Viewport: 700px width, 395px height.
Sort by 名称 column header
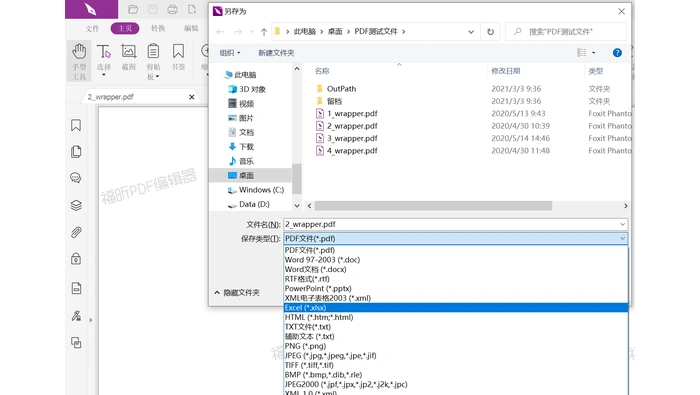pos(322,71)
